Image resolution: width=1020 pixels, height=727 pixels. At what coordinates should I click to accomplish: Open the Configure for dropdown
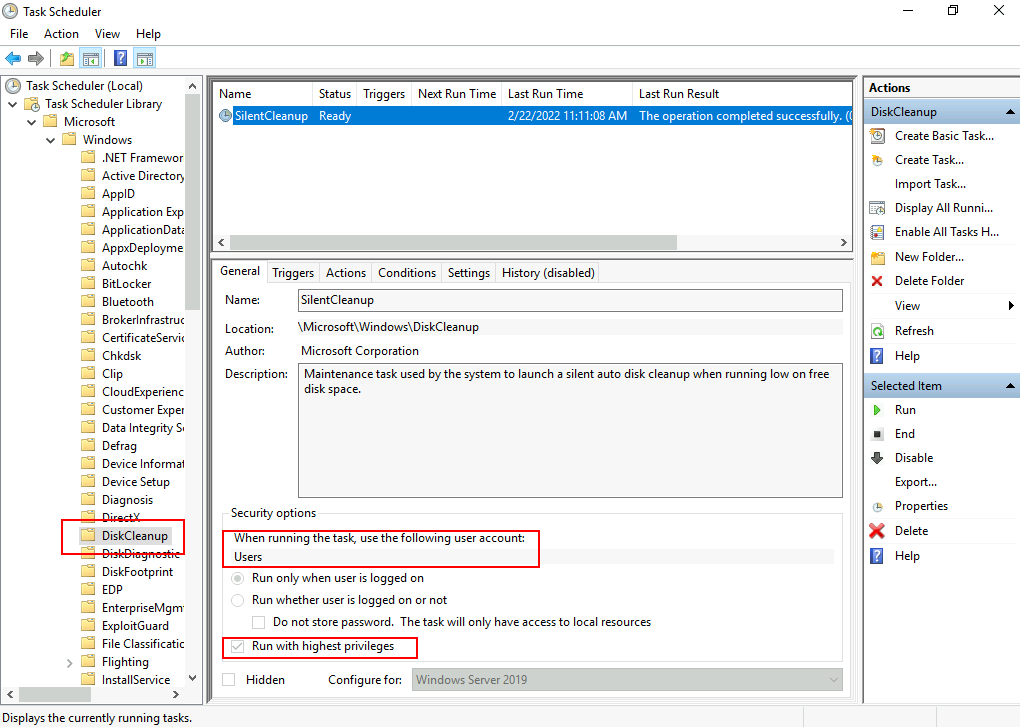tap(838, 679)
